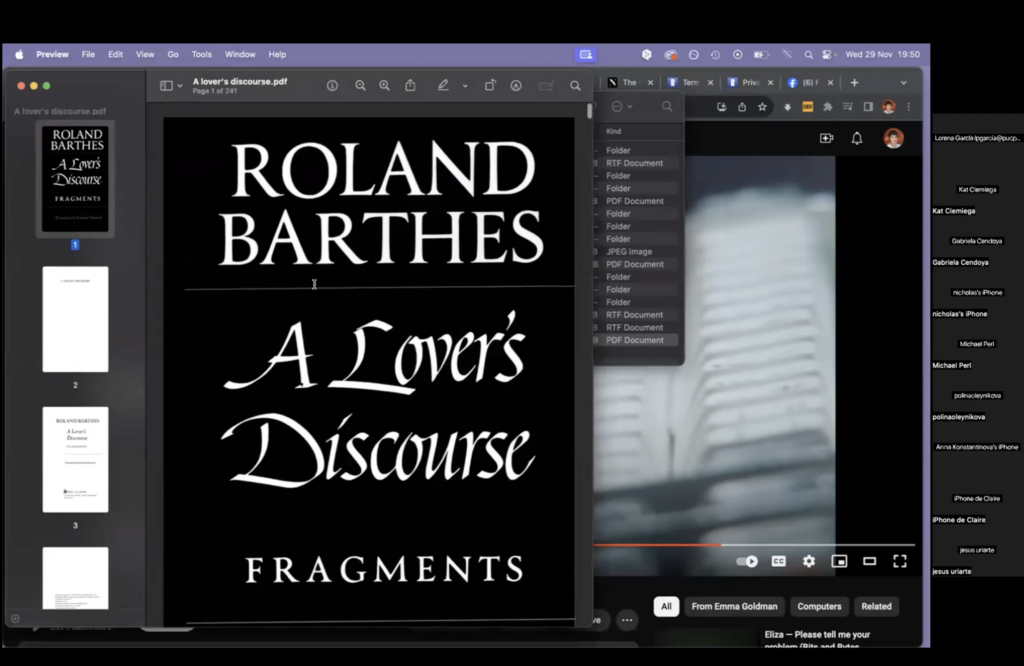Click the Chrome profile avatar in toolbar

888,107
